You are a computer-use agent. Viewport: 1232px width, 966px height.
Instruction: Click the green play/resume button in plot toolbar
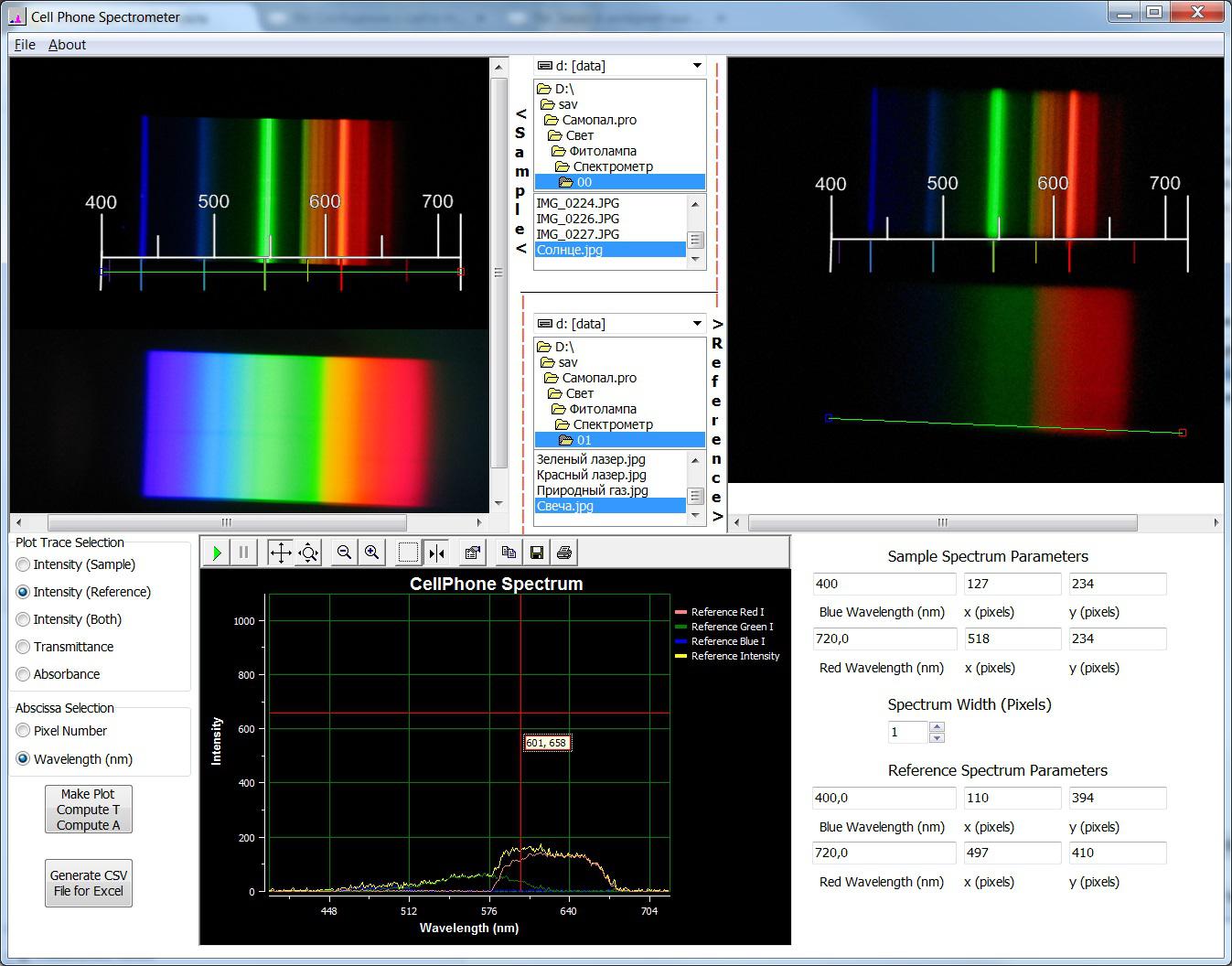[217, 553]
